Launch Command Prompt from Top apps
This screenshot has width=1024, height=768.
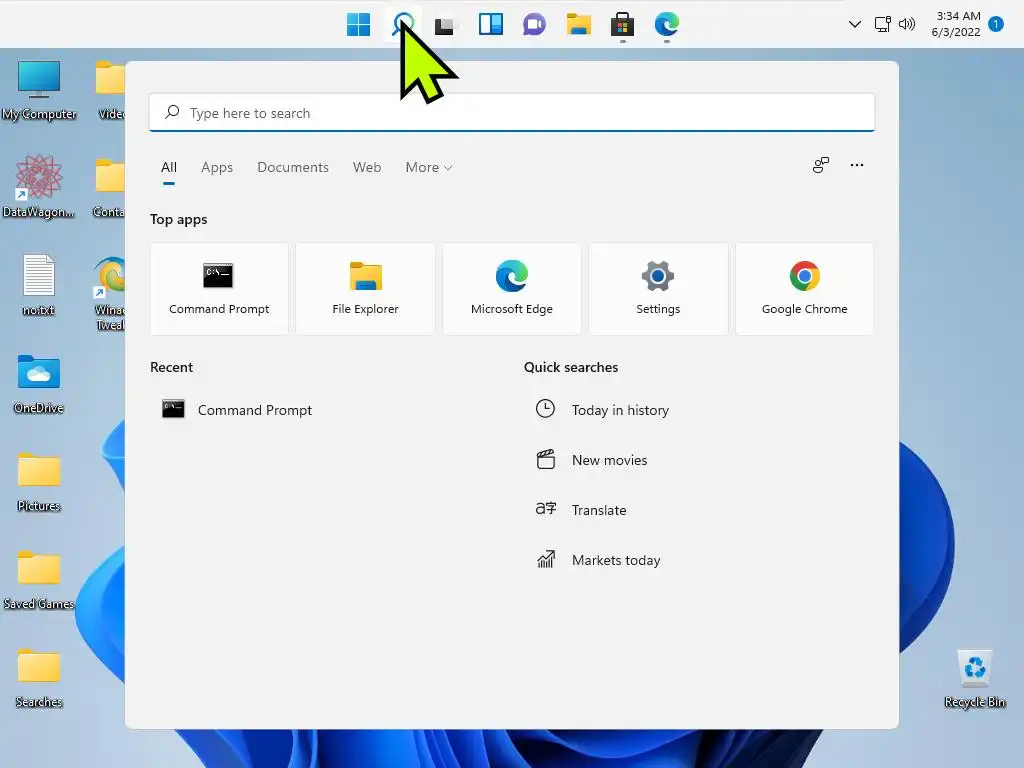[x=219, y=289]
